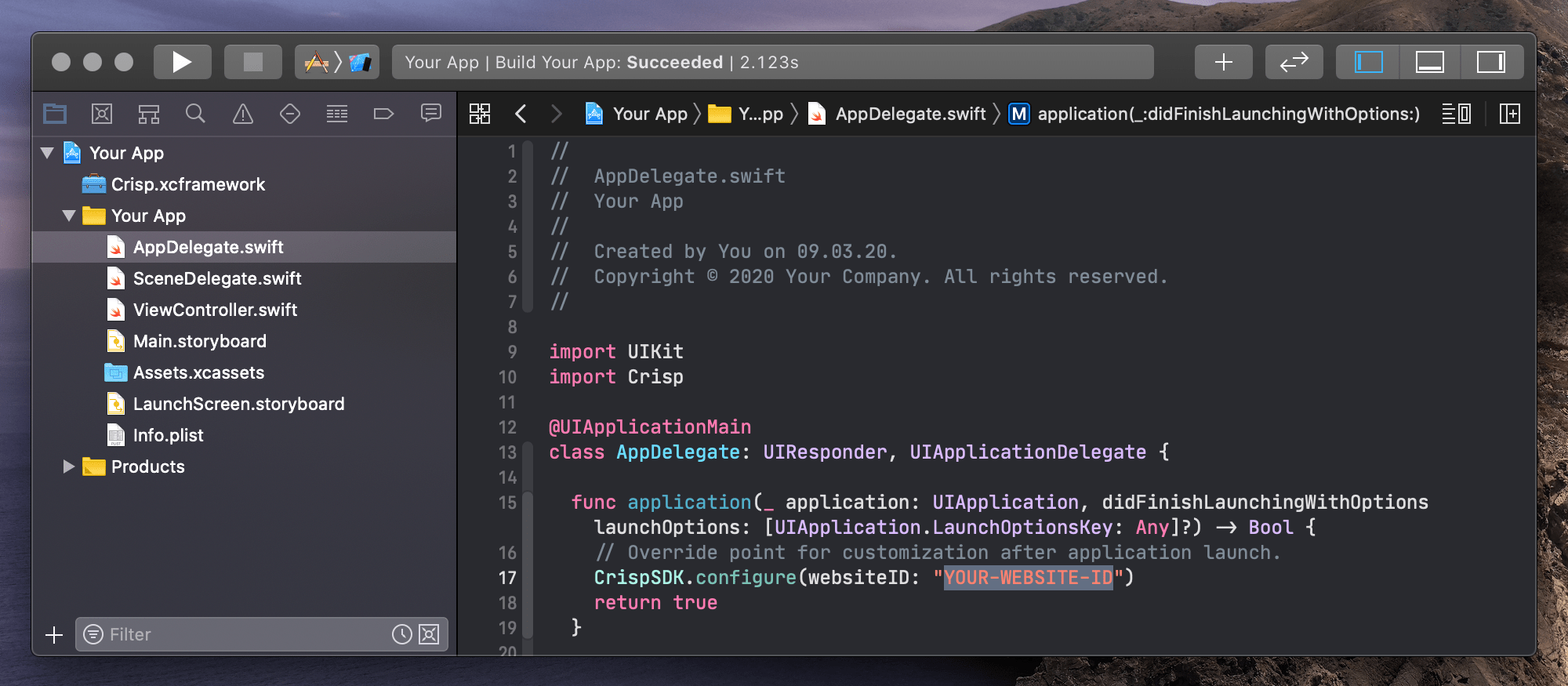1568x686 pixels.
Task: Click the @UIApplicationMain attribute
Action: click(650, 427)
